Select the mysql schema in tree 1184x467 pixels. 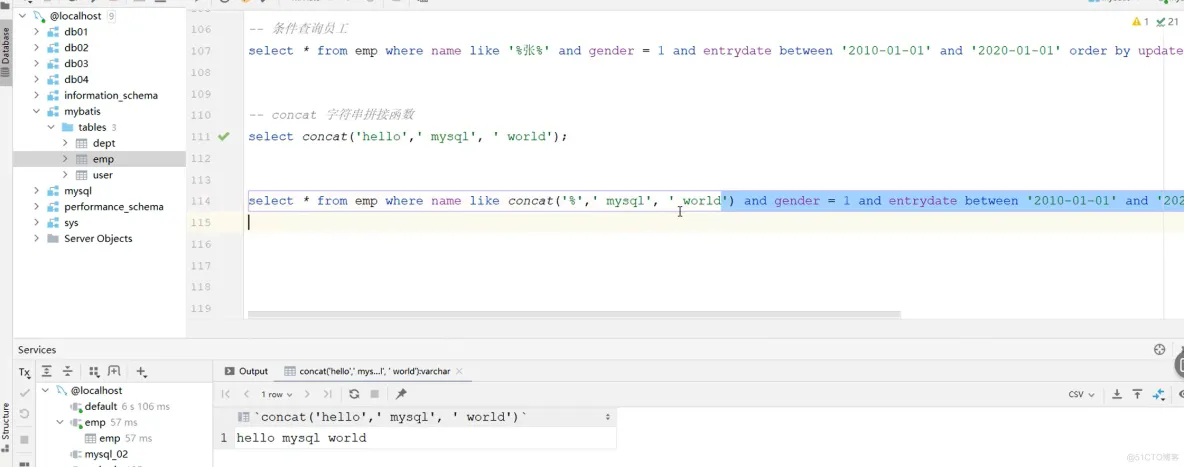click(x=78, y=190)
